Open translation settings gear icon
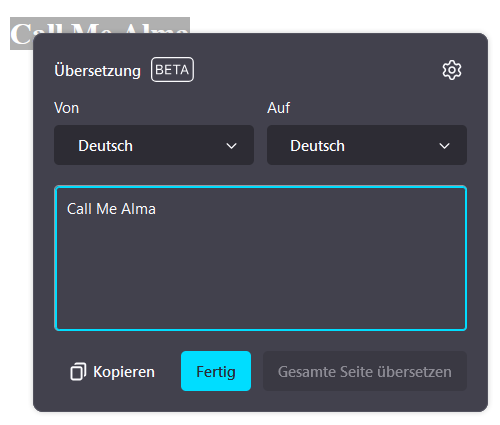500x425 pixels. click(x=452, y=70)
